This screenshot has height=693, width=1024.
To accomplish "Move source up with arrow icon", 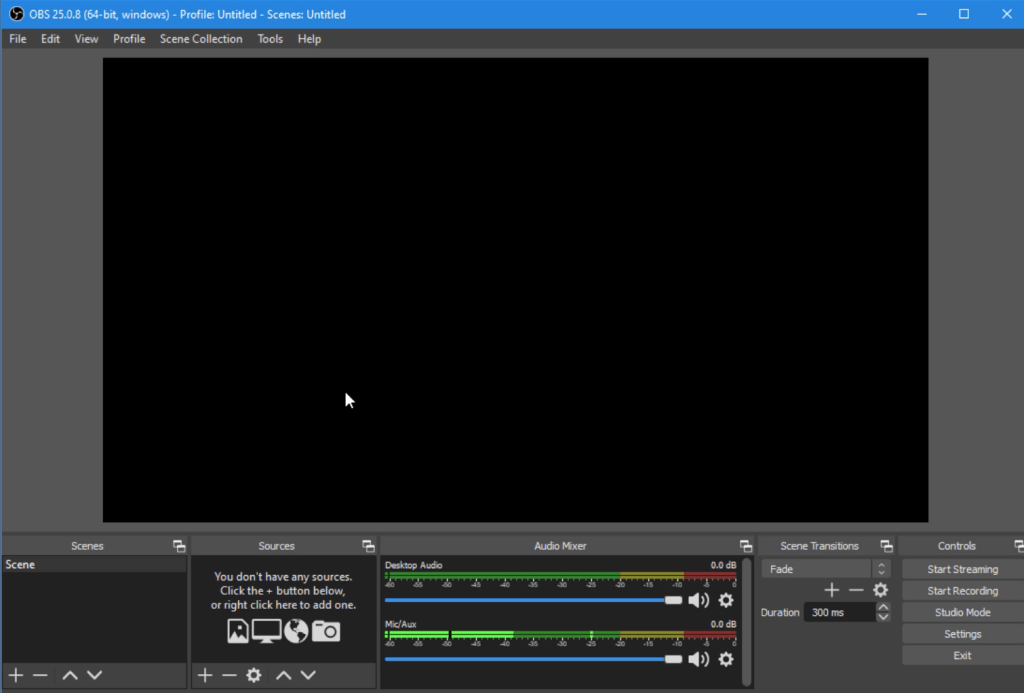I will [283, 675].
